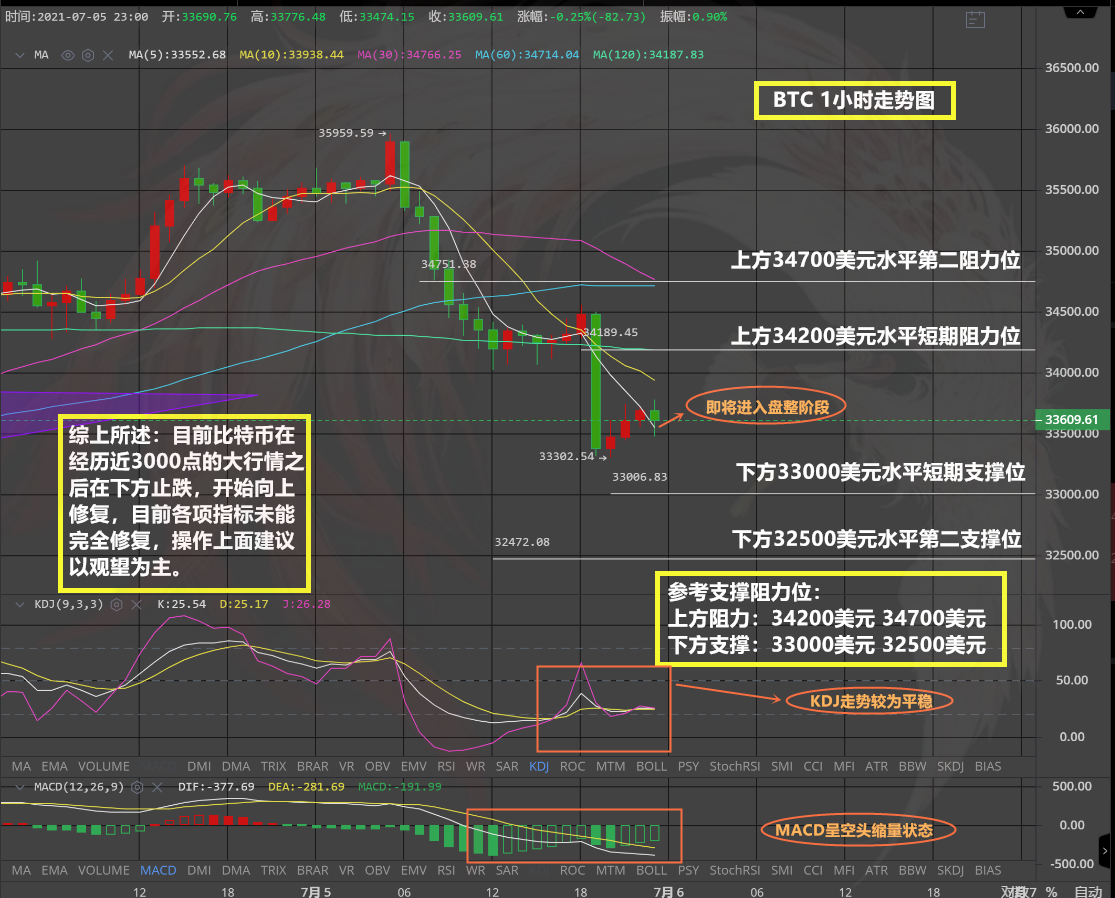Select EMA in bottom MACD panel indicator bar

(54, 870)
